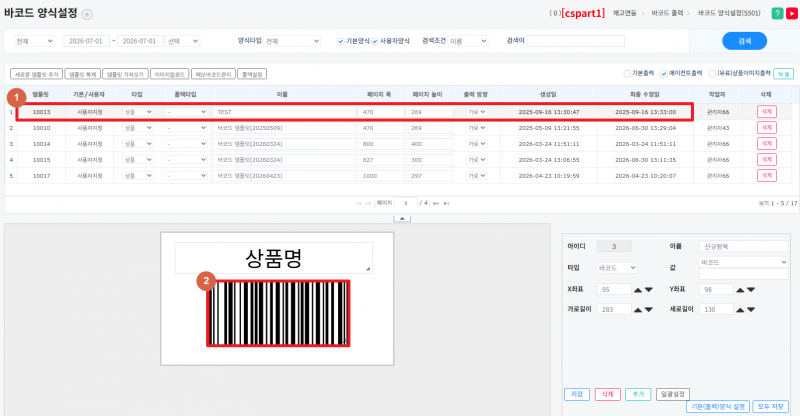800x416 pixels.
Task: Click the 추가 button in the properties panel
Action: click(x=638, y=394)
